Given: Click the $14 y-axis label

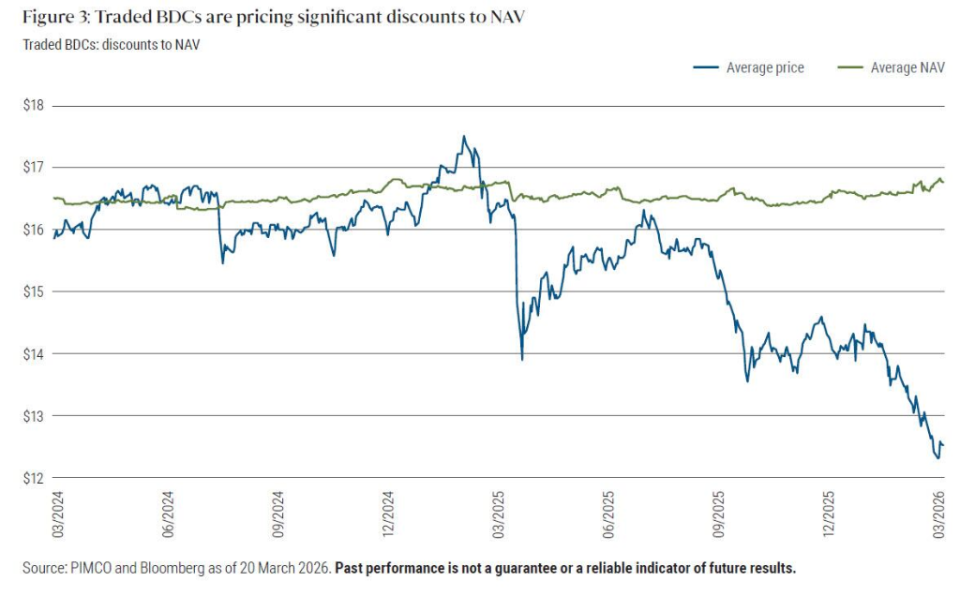Looking at the screenshot, I should click(33, 353).
